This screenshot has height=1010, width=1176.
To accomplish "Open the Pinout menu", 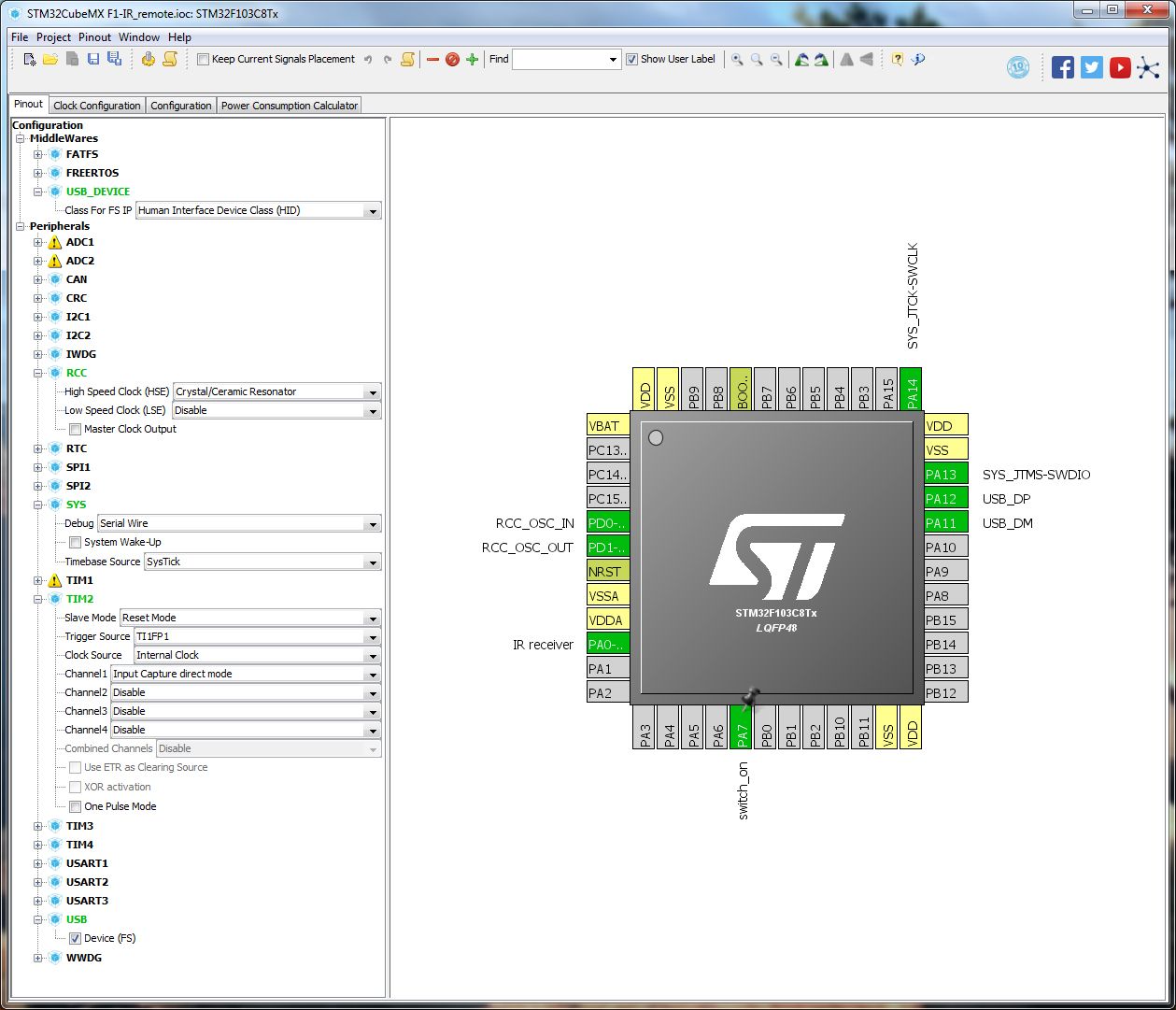I will (x=94, y=37).
